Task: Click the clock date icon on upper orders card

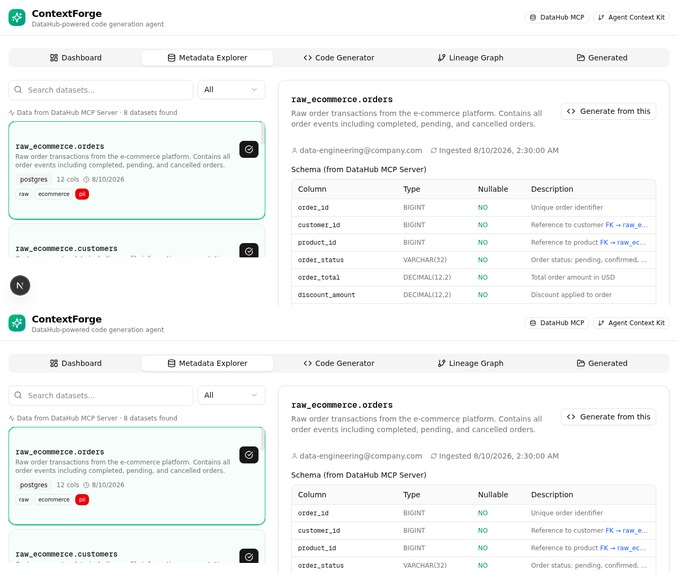Action: (x=86, y=179)
